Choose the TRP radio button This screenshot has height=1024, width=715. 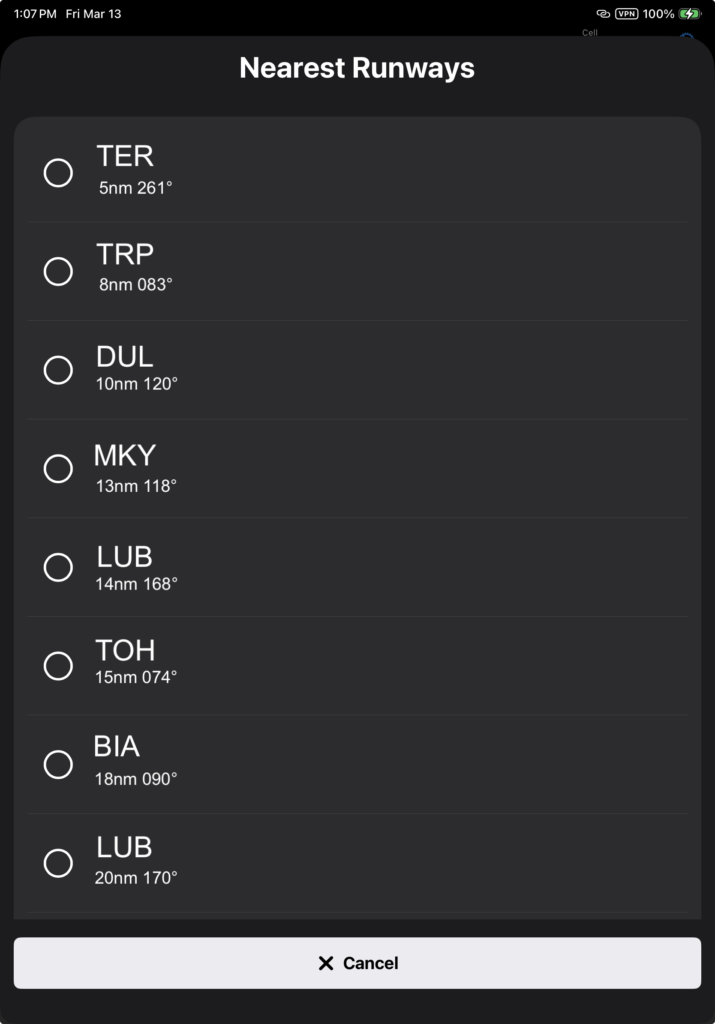[58, 271]
